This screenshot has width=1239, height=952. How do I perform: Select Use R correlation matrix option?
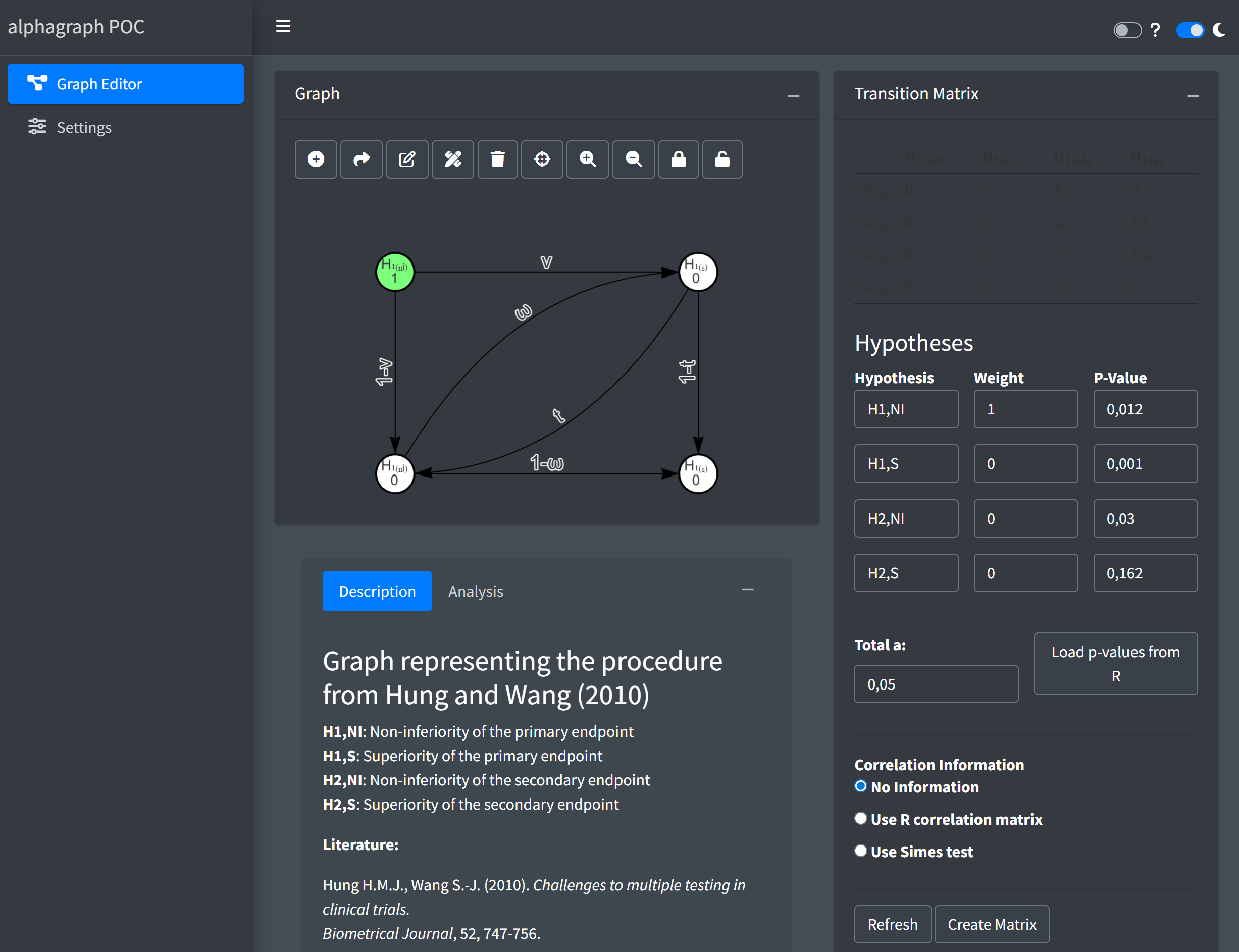point(861,818)
